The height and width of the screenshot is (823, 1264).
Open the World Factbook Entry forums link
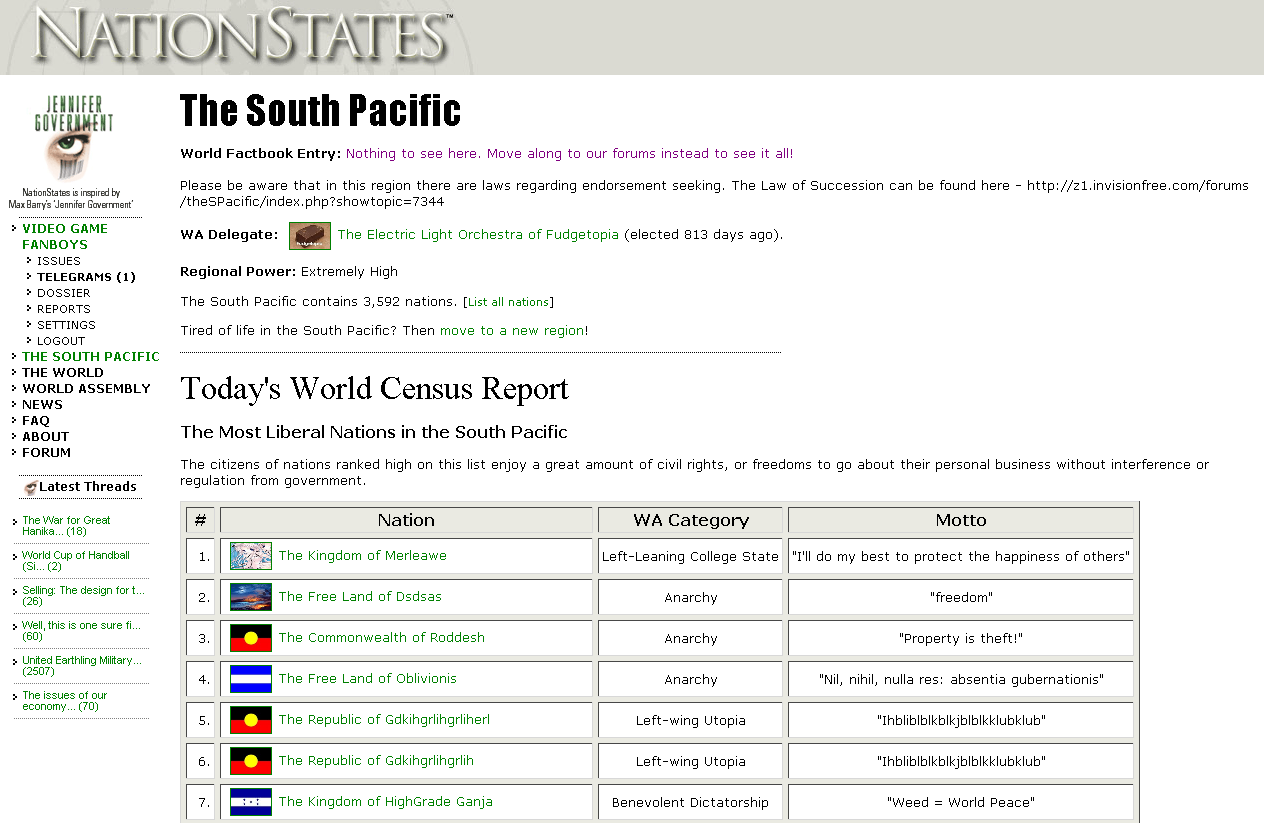tap(569, 154)
